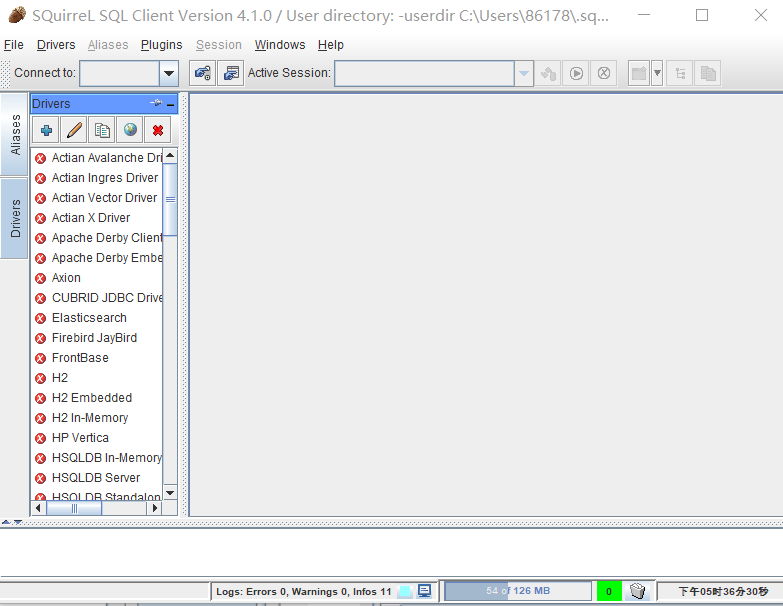The image size is (783, 606).
Task: Click the Logs errors warnings infos status text
Action: pos(304,592)
